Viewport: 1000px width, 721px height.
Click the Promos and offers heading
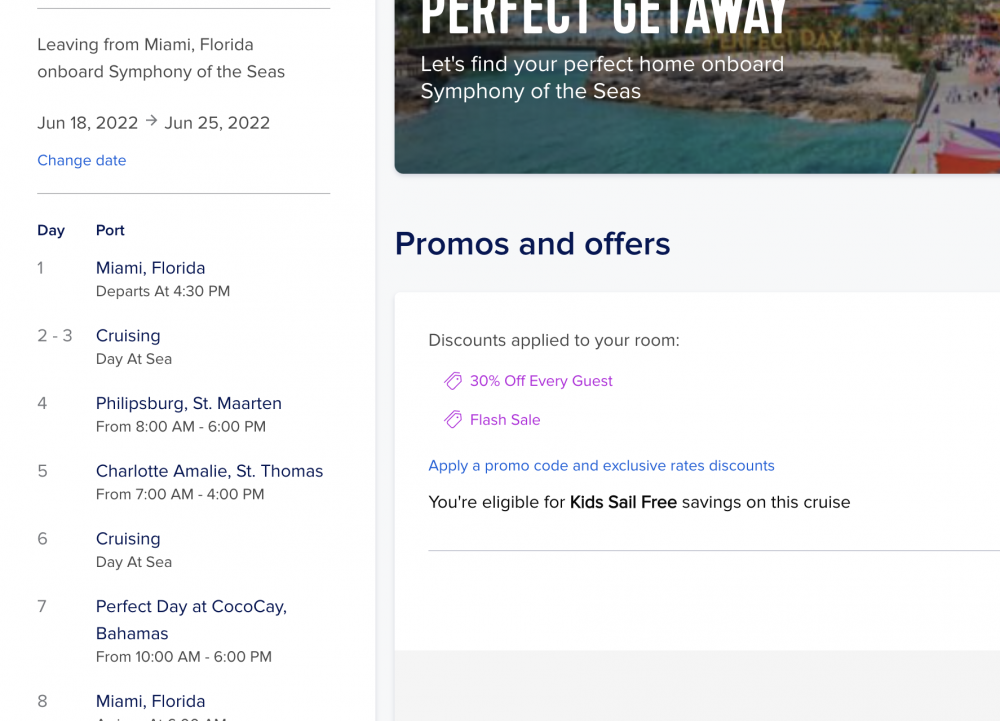click(x=533, y=244)
